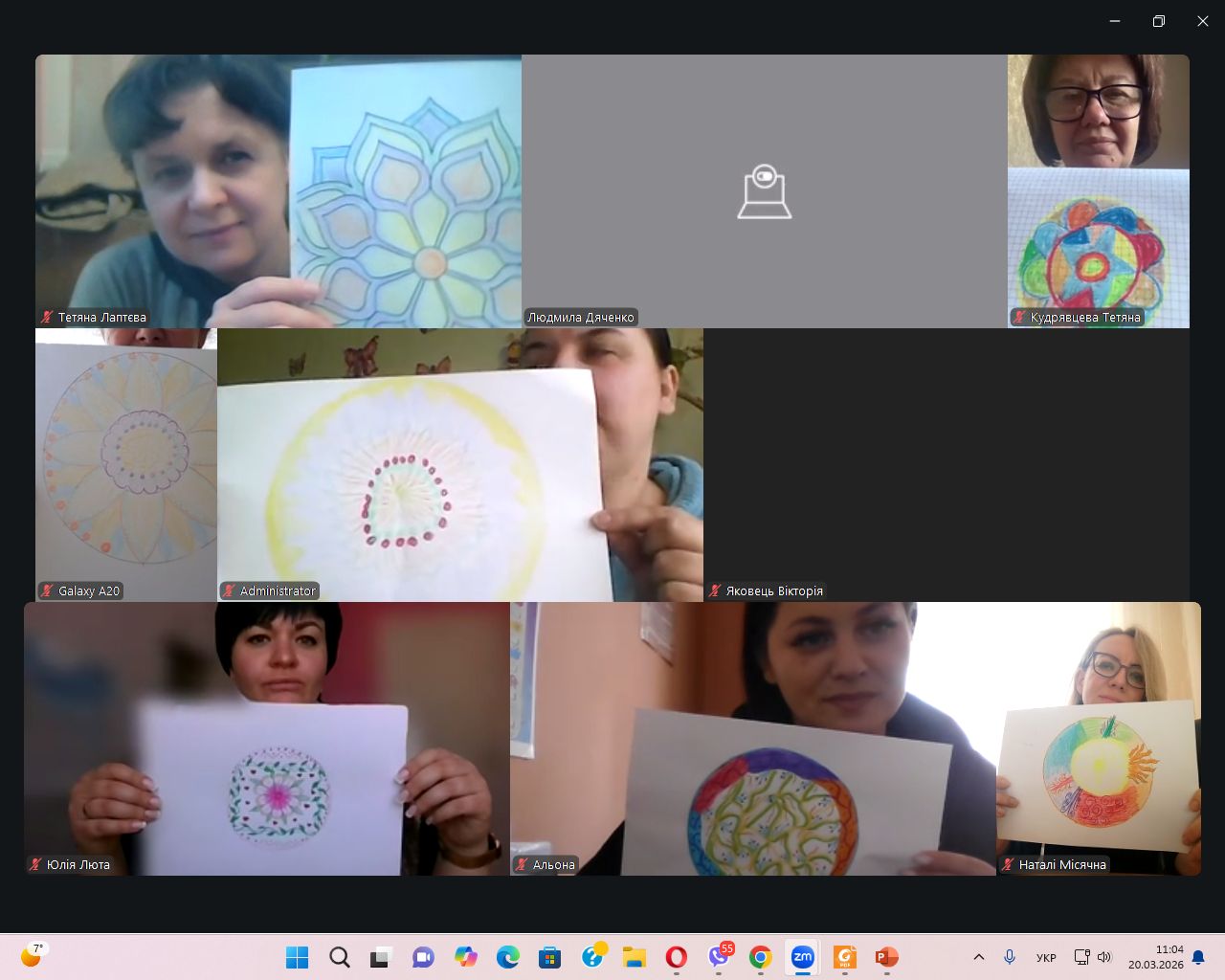Click the Windows Start button
Image resolution: width=1225 pixels, height=980 pixels.
(298, 957)
